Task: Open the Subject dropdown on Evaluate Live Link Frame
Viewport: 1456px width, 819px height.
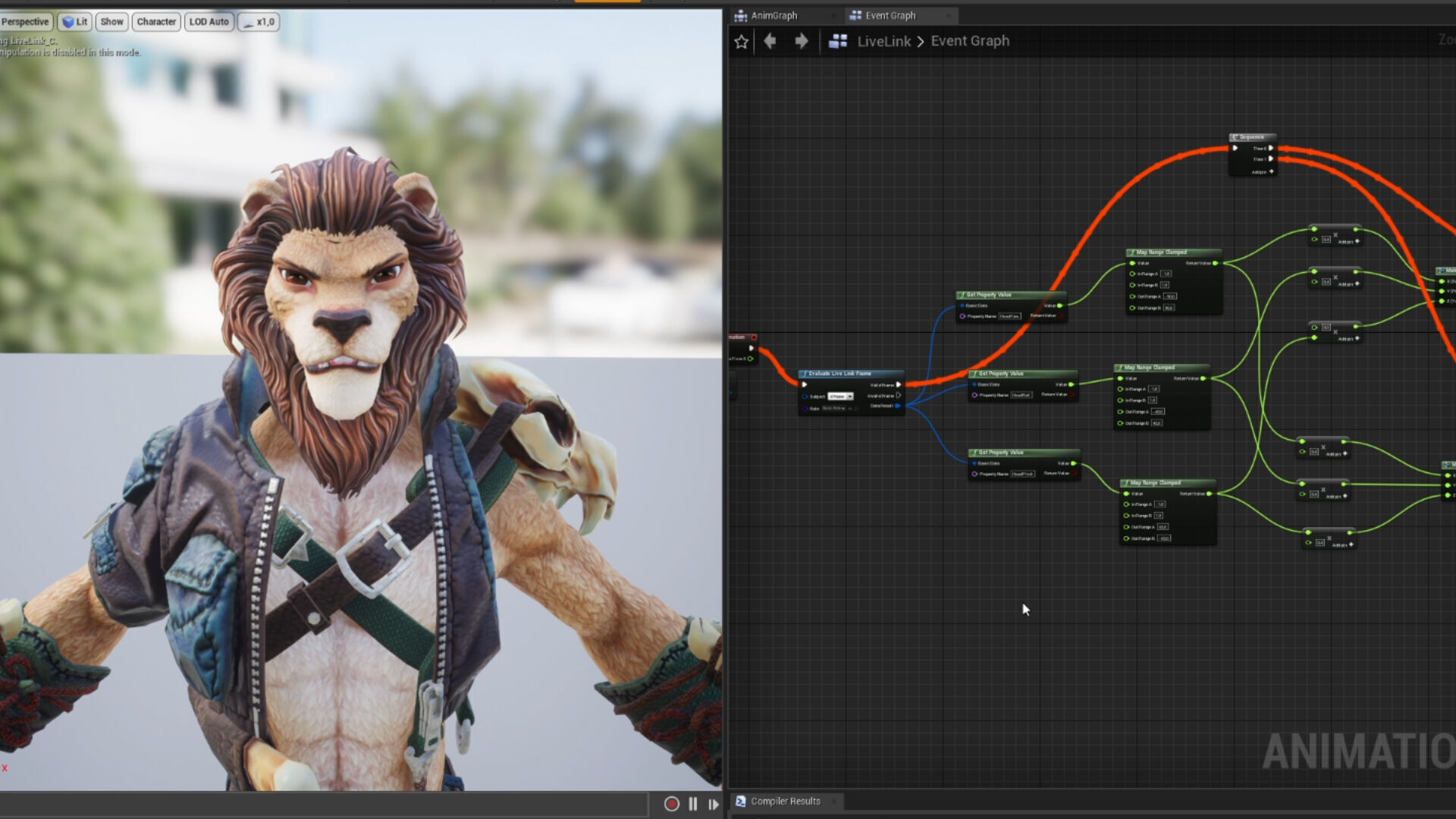Action: 840,397
